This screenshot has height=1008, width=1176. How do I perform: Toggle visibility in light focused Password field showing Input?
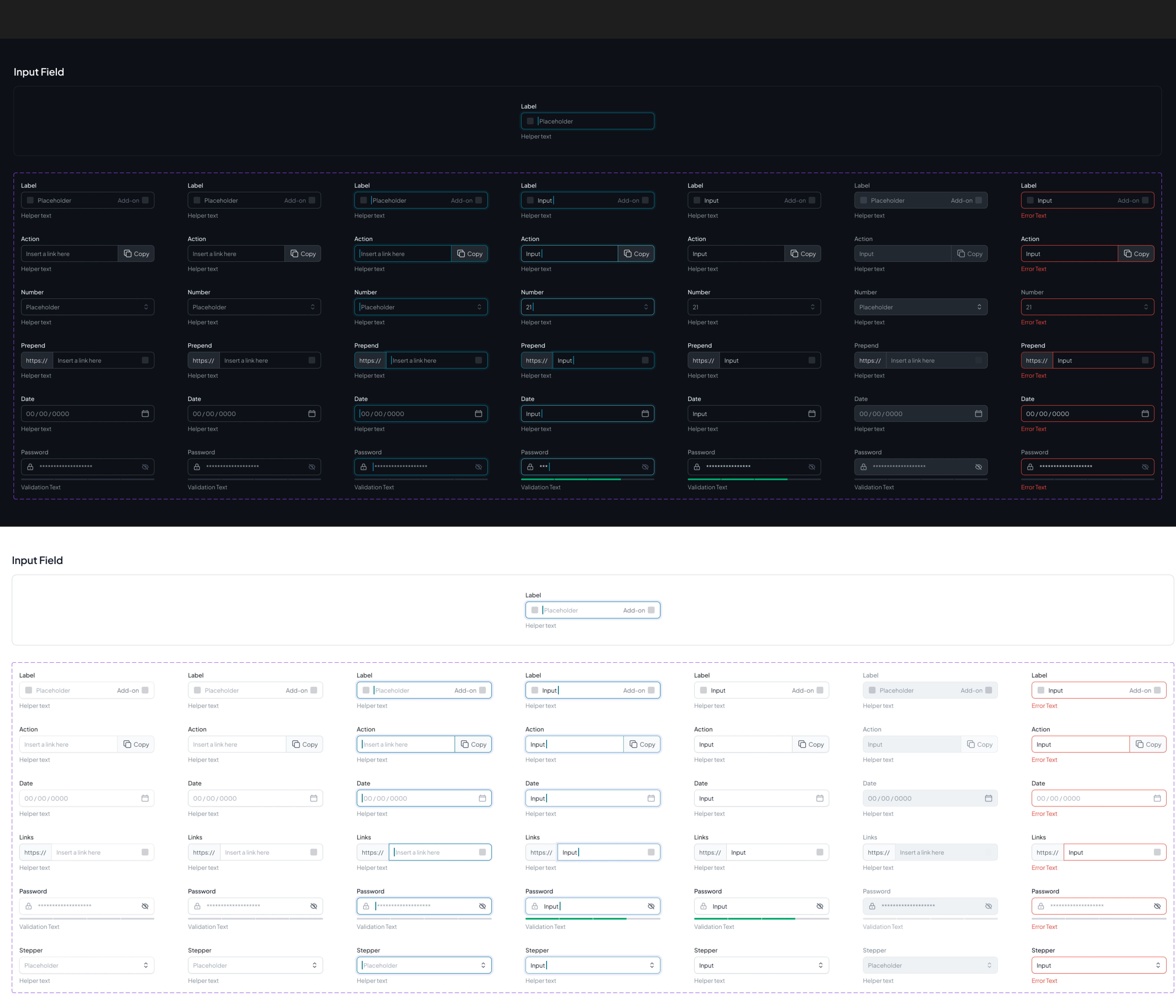point(651,906)
